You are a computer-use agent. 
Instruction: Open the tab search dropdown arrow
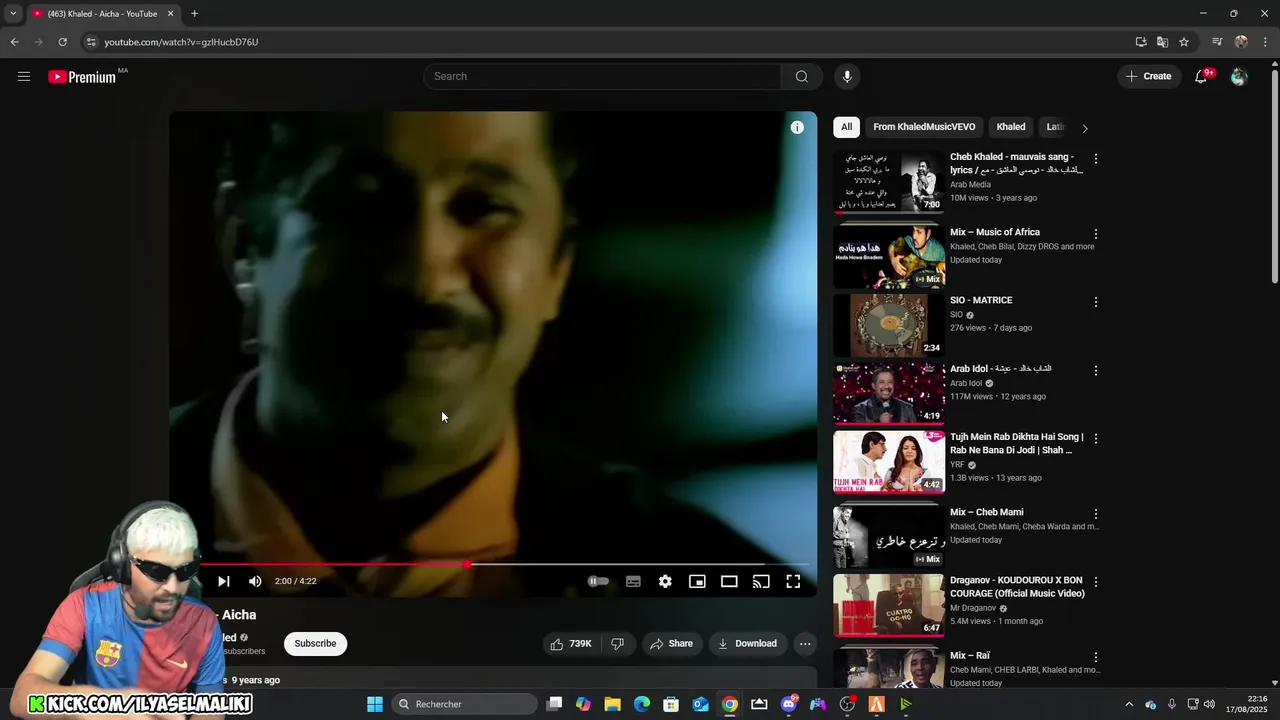pos(13,14)
